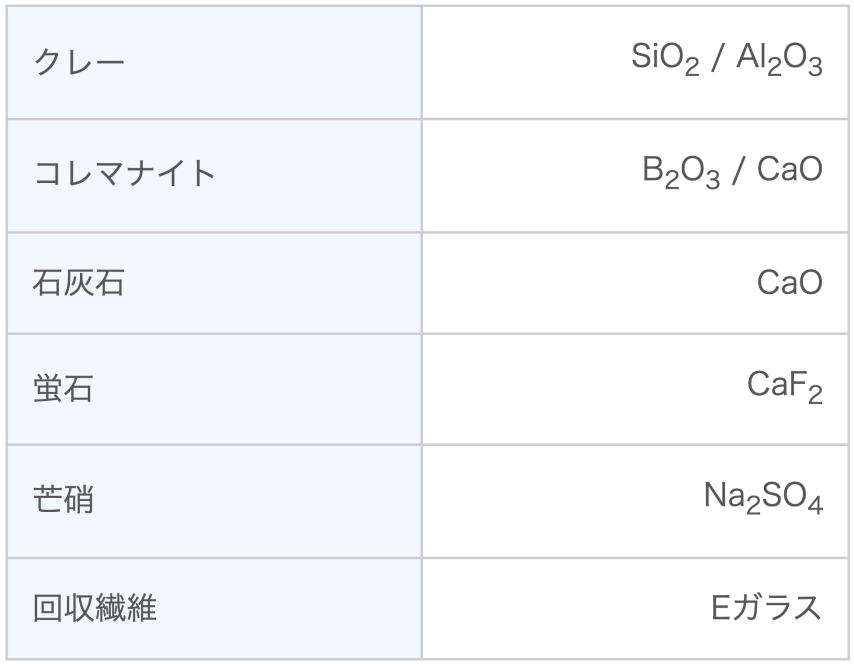854x664 pixels.
Task: Click the SiO2 text in clay row
Action: (665, 59)
